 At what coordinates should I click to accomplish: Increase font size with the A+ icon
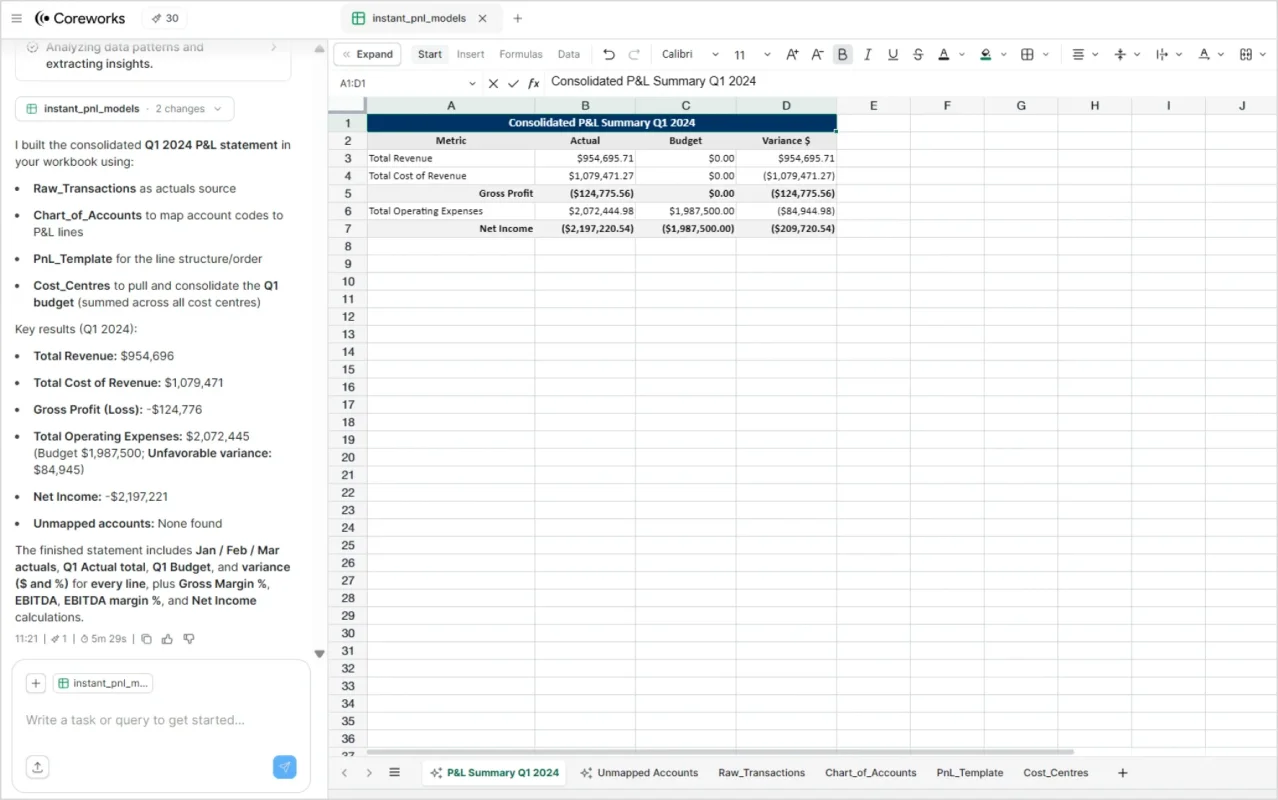[x=792, y=55]
